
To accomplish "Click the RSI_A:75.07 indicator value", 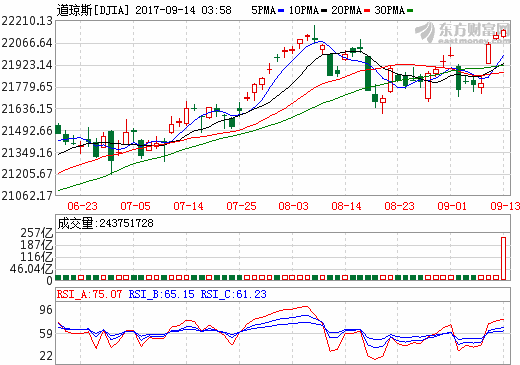I will (89, 294).
